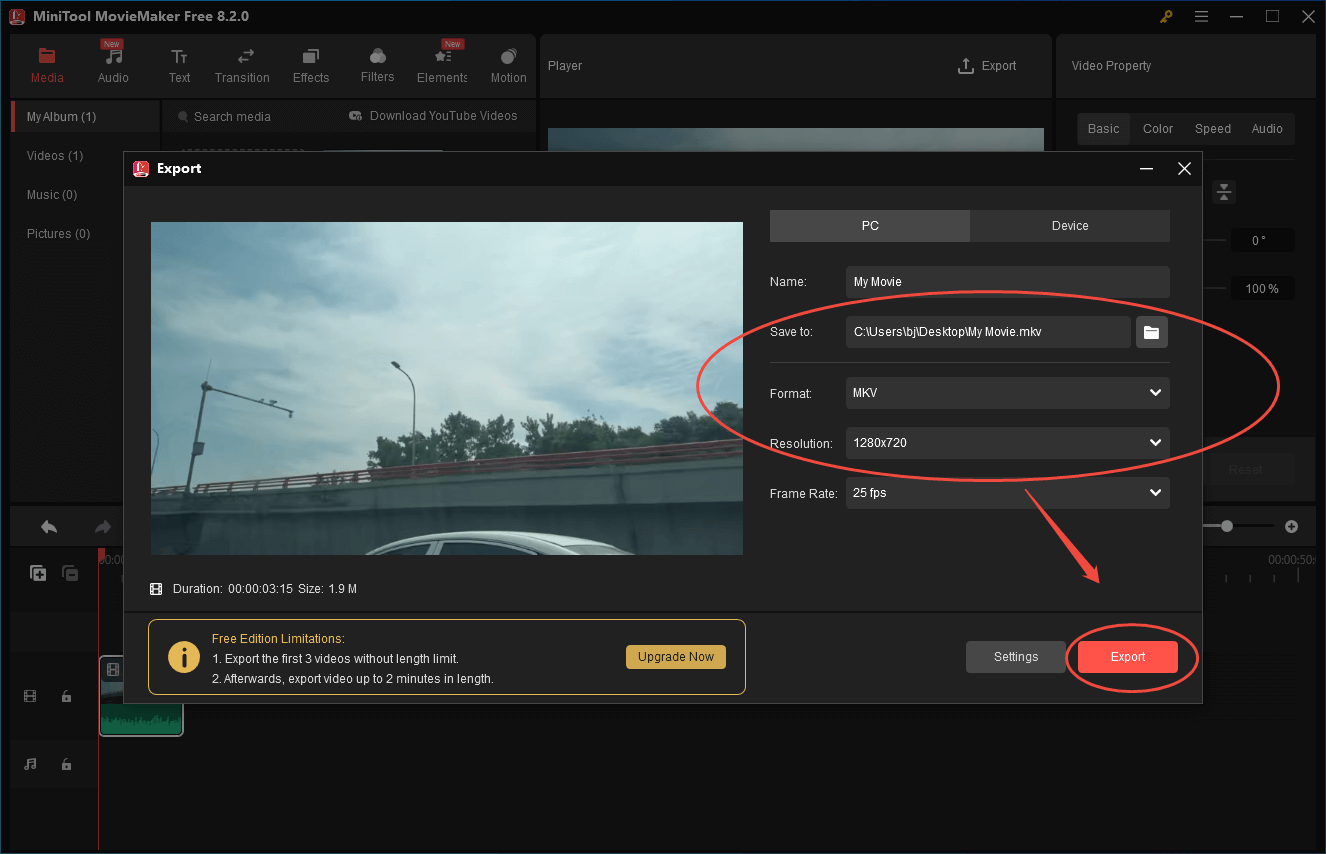
Task: Open the Elements tab
Action: (442, 66)
